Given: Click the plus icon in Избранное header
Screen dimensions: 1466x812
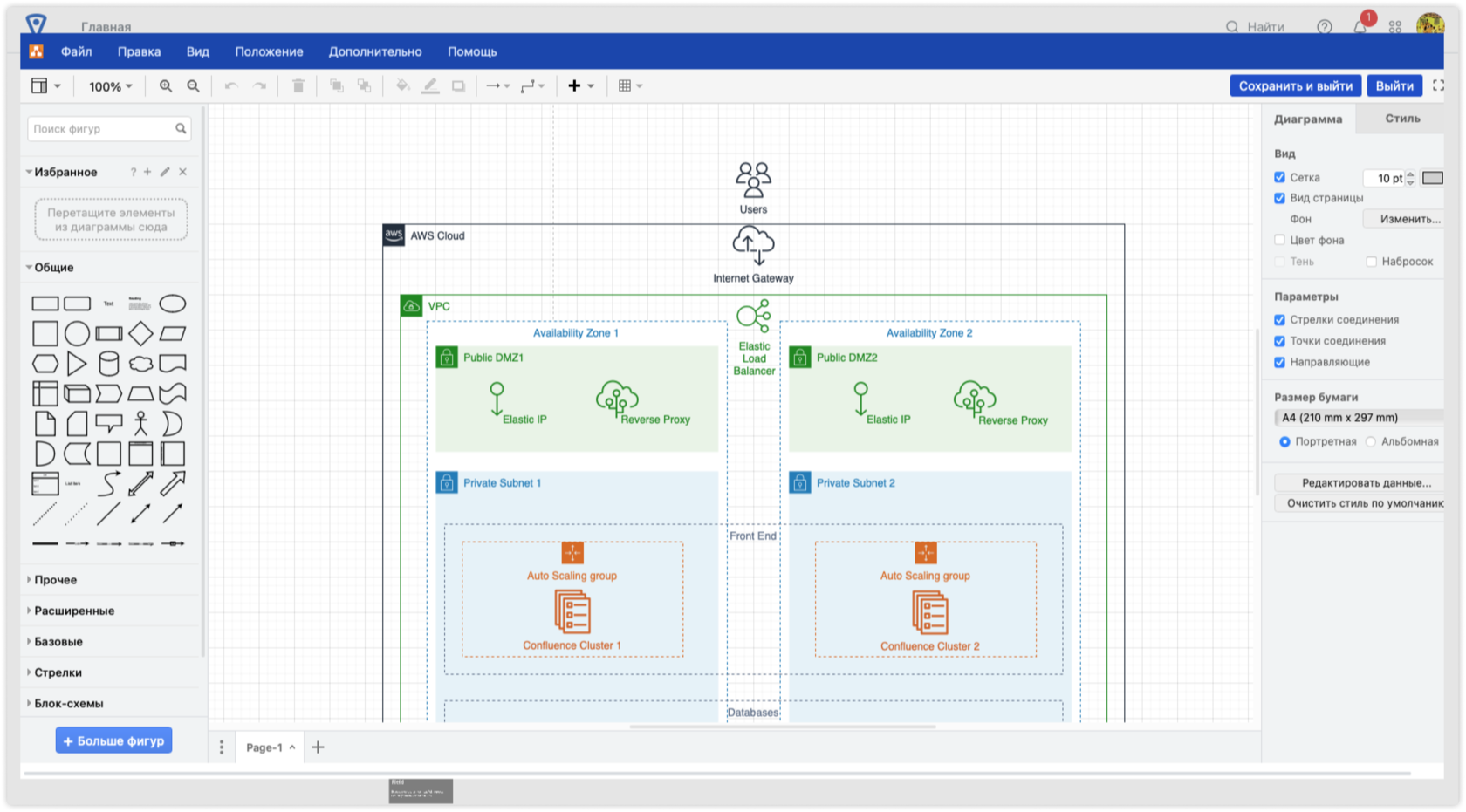Looking at the screenshot, I should coord(147,172).
